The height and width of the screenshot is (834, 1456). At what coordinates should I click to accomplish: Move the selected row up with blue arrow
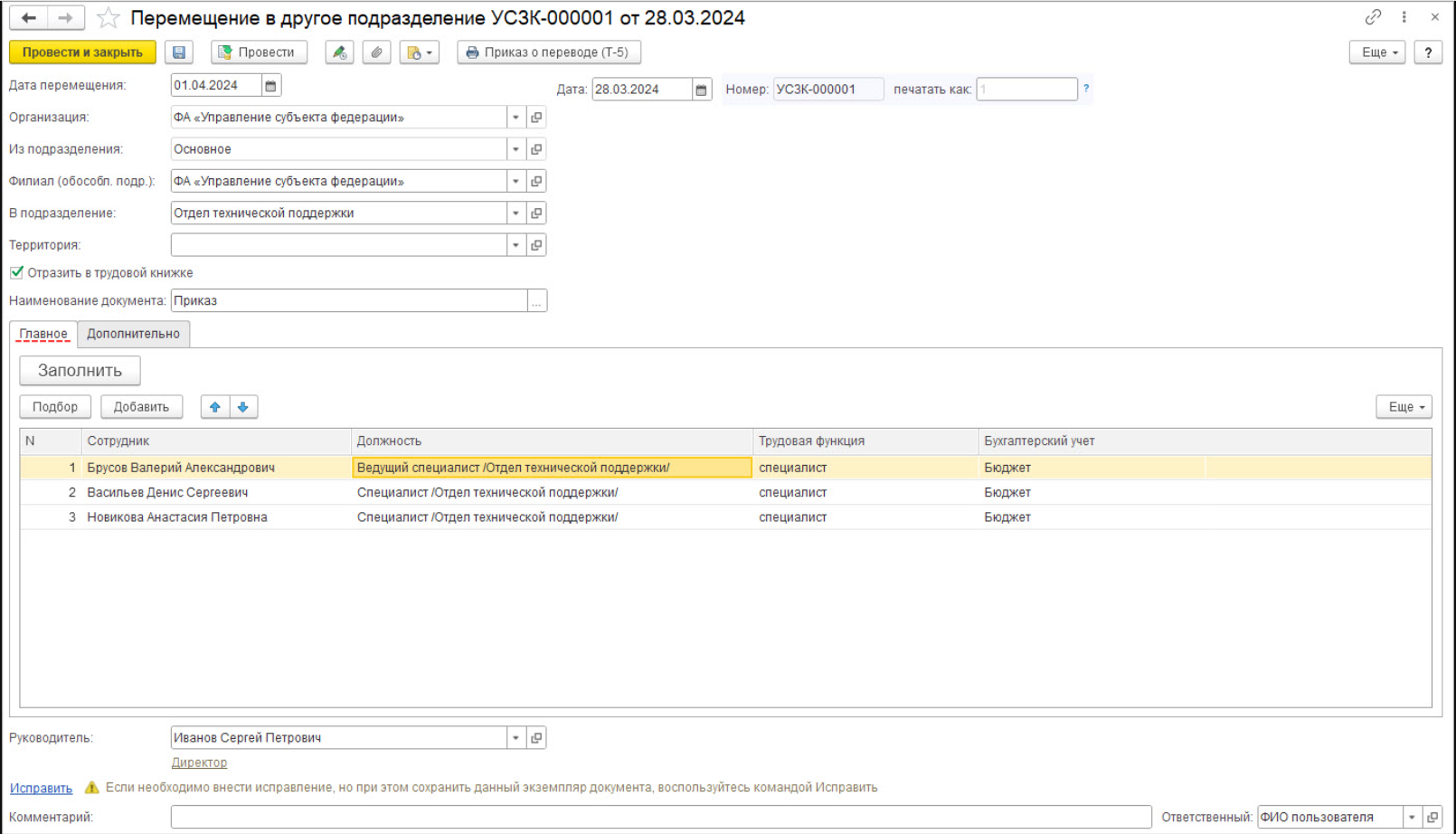pyautogui.click(x=215, y=407)
